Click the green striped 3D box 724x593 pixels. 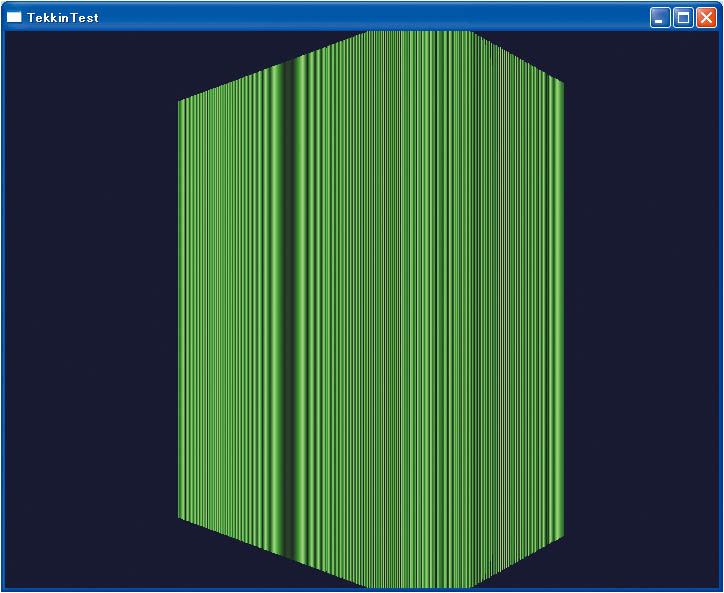point(371,309)
